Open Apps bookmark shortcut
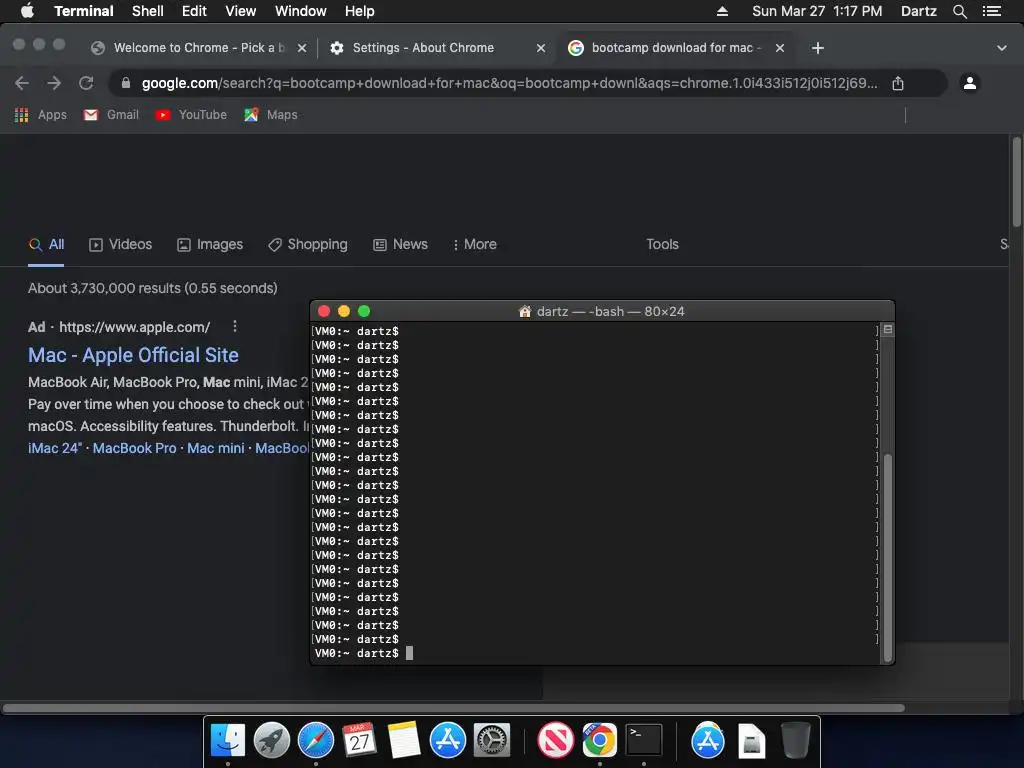1024x768 pixels. [40, 115]
